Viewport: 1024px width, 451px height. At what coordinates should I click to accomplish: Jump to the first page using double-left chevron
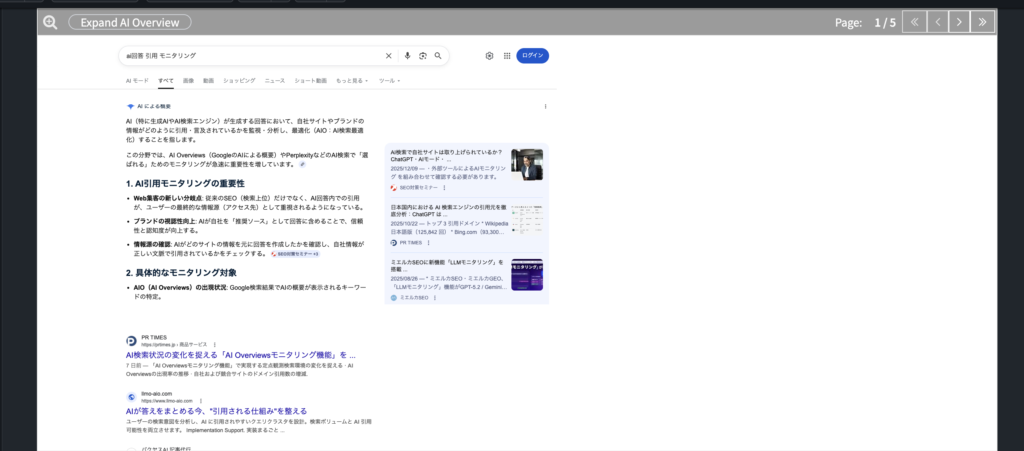[x=914, y=21]
